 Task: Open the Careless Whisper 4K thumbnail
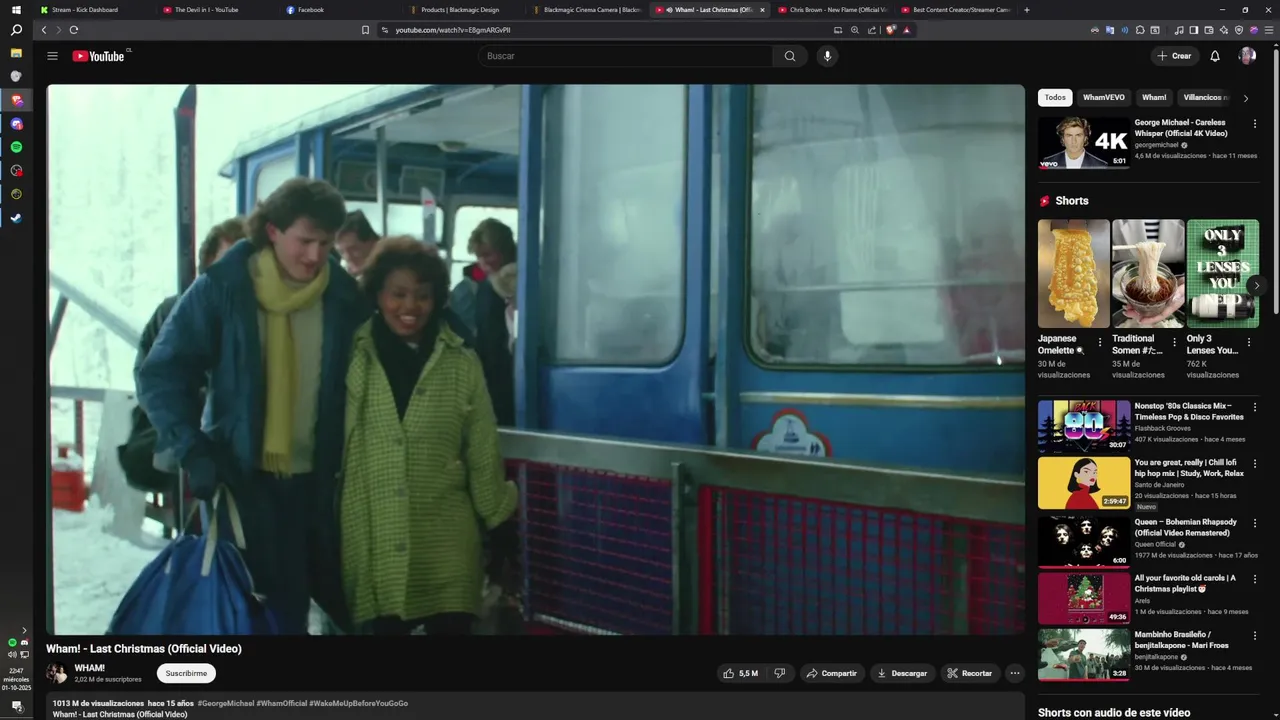[1084, 143]
